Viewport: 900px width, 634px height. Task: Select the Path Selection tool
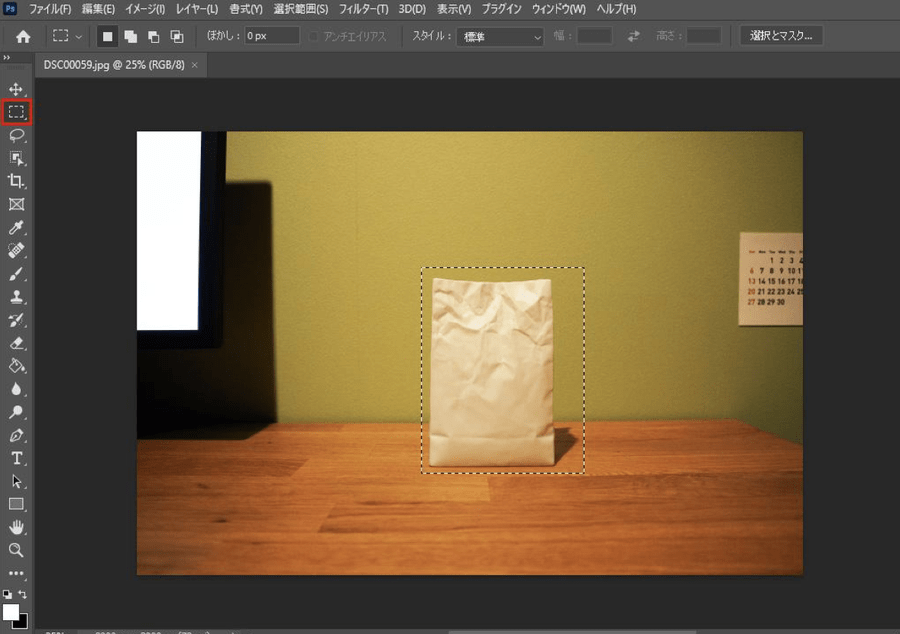tap(16, 481)
